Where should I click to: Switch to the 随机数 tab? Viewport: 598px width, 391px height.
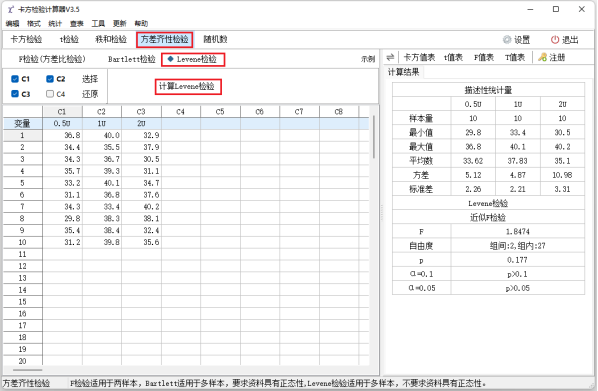215,39
